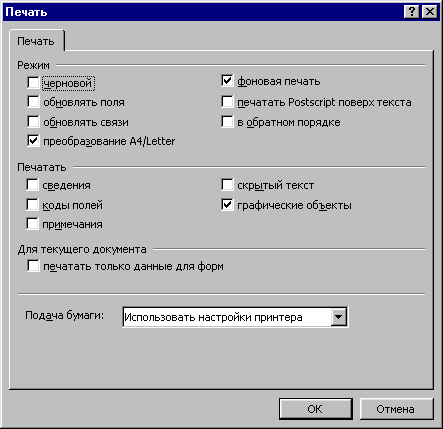Uncheck графические объекты
Viewport: 443px width, 429px height.
227,205
